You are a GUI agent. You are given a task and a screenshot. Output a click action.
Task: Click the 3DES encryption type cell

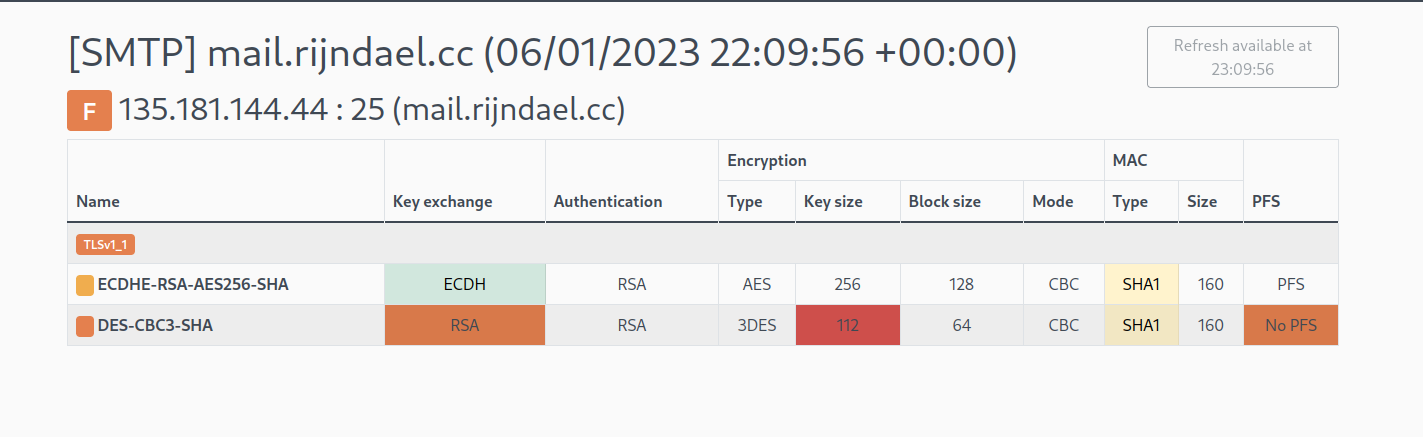click(756, 326)
